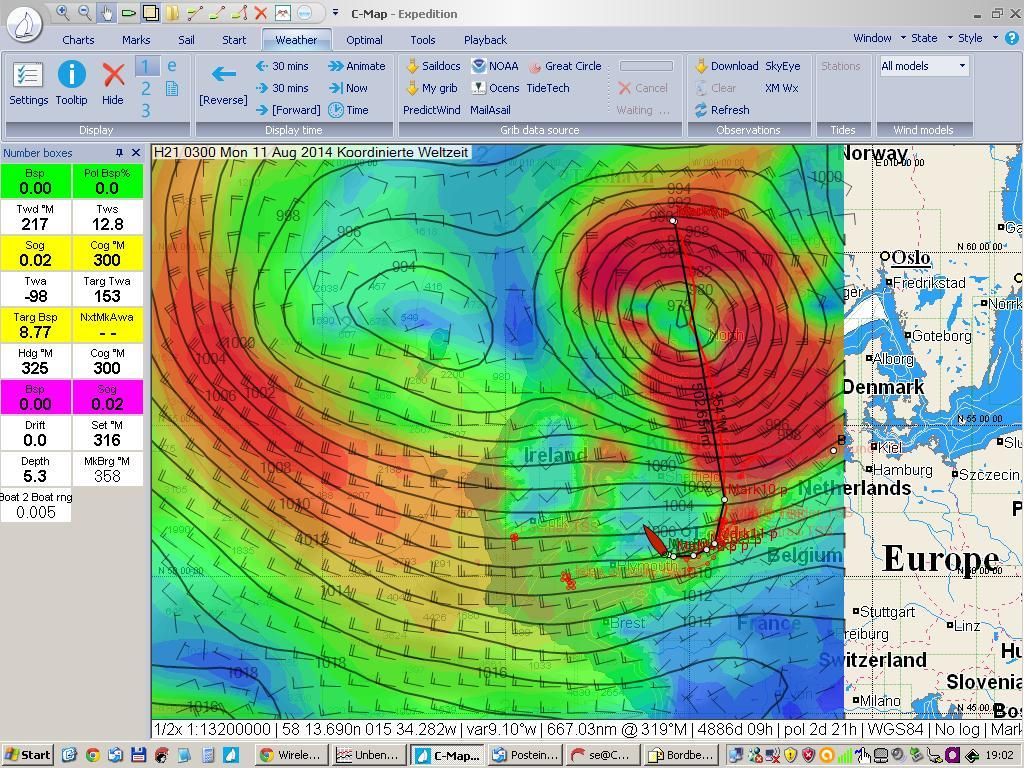Toggle weather display number 1

(146, 66)
